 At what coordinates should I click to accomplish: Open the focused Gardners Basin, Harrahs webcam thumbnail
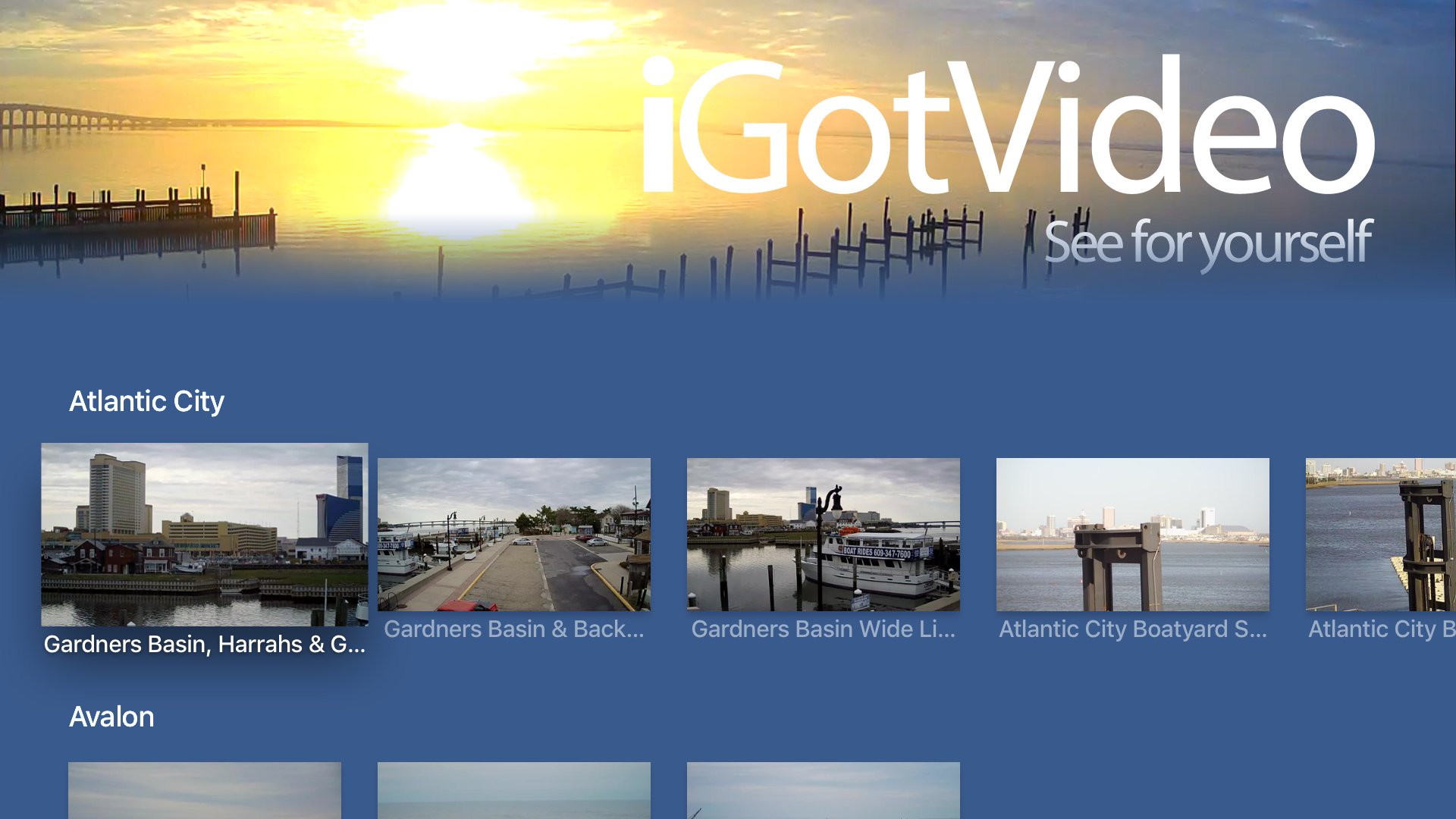(205, 535)
